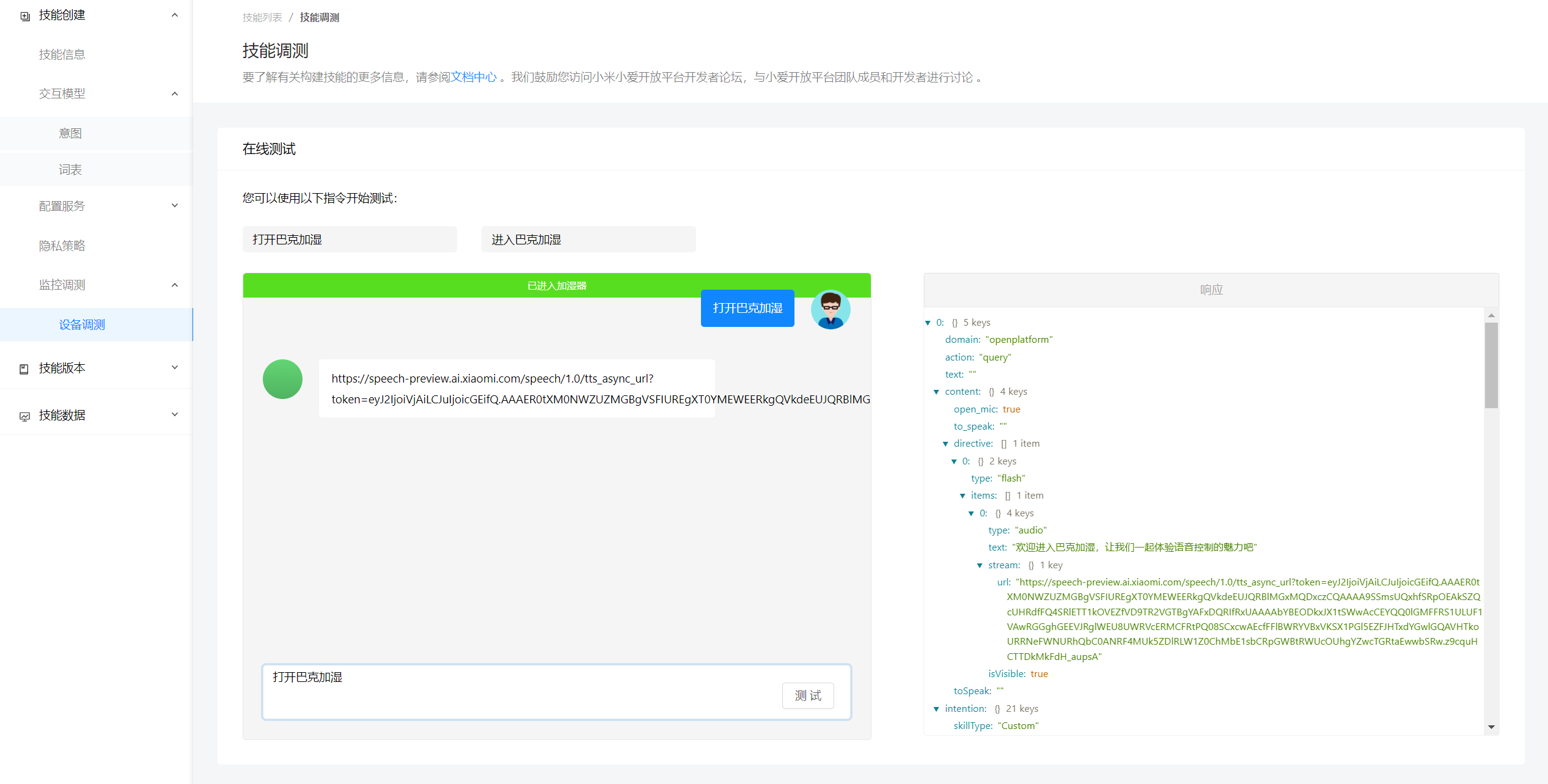The height and width of the screenshot is (784, 1548).
Task: Click the stream url string value
Action: tap(1244, 620)
